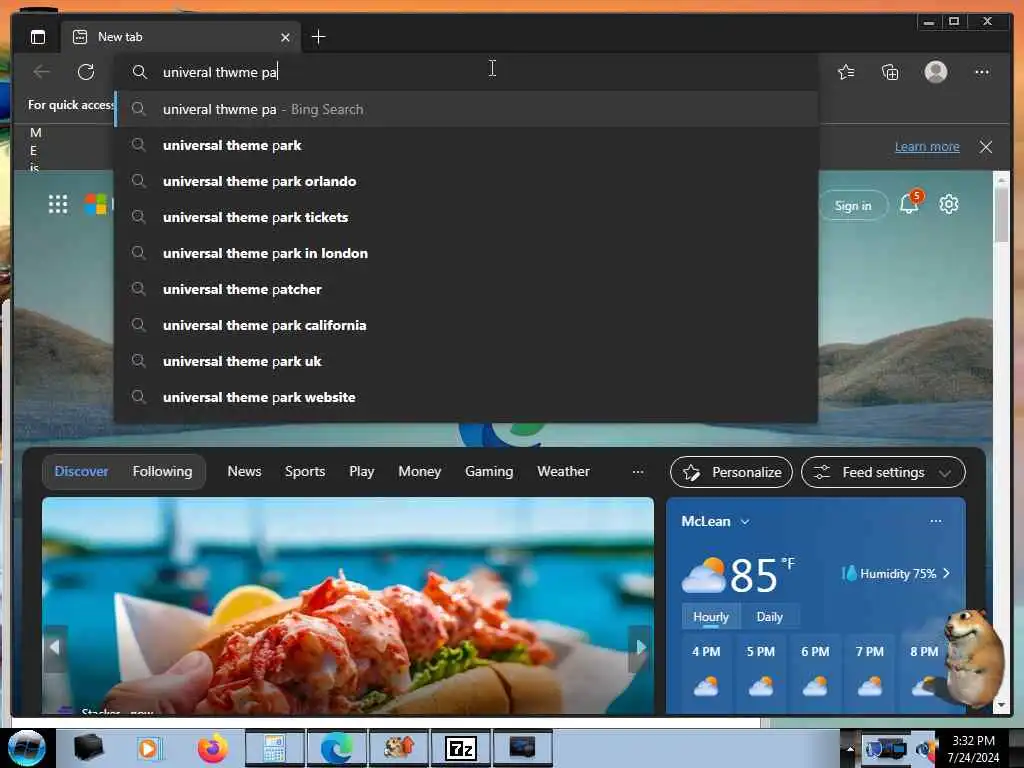The height and width of the screenshot is (768, 1024).
Task: Go to previous story with left arrow
Action: click(x=55, y=647)
